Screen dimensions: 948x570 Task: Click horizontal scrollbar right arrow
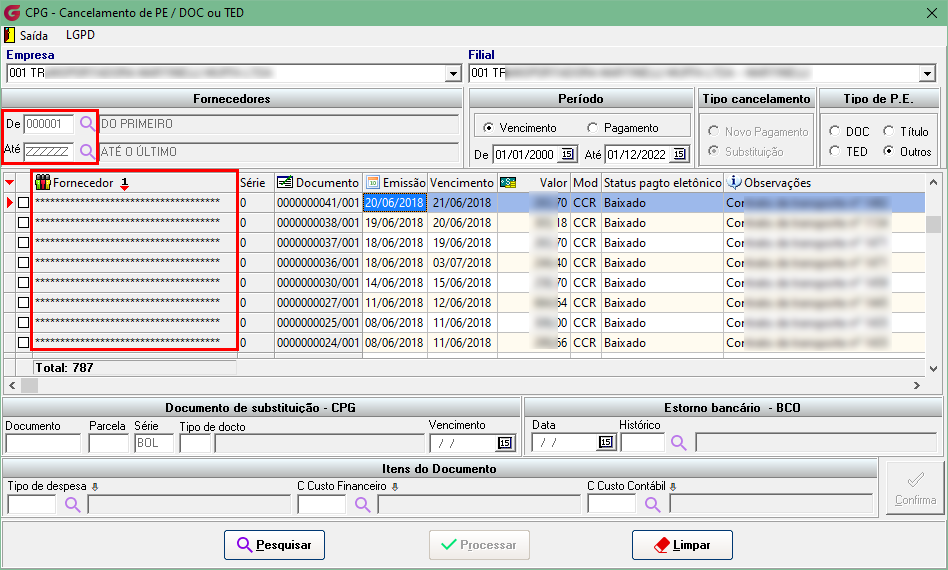click(x=917, y=385)
